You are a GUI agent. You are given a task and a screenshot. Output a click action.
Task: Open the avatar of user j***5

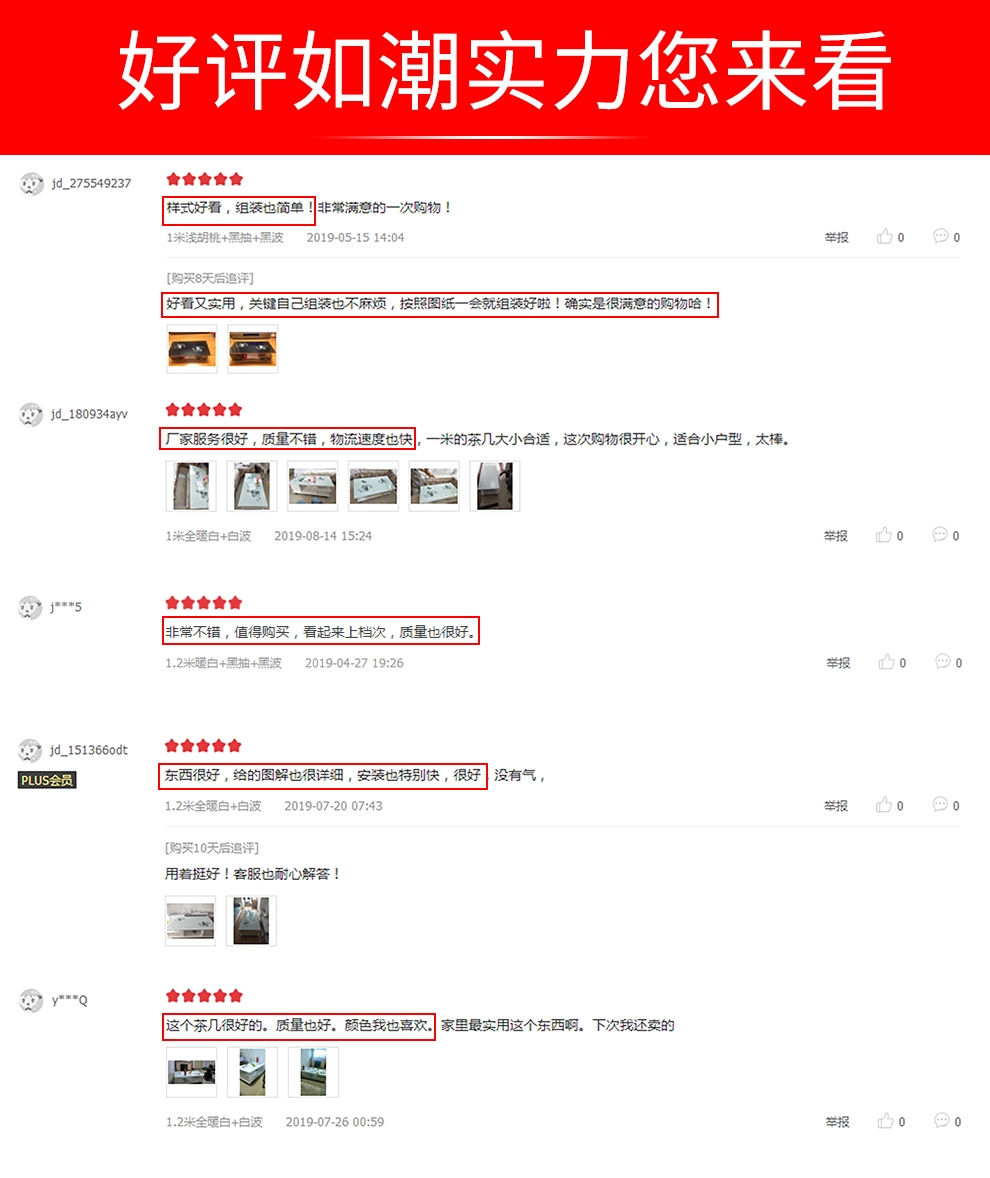click(30, 607)
